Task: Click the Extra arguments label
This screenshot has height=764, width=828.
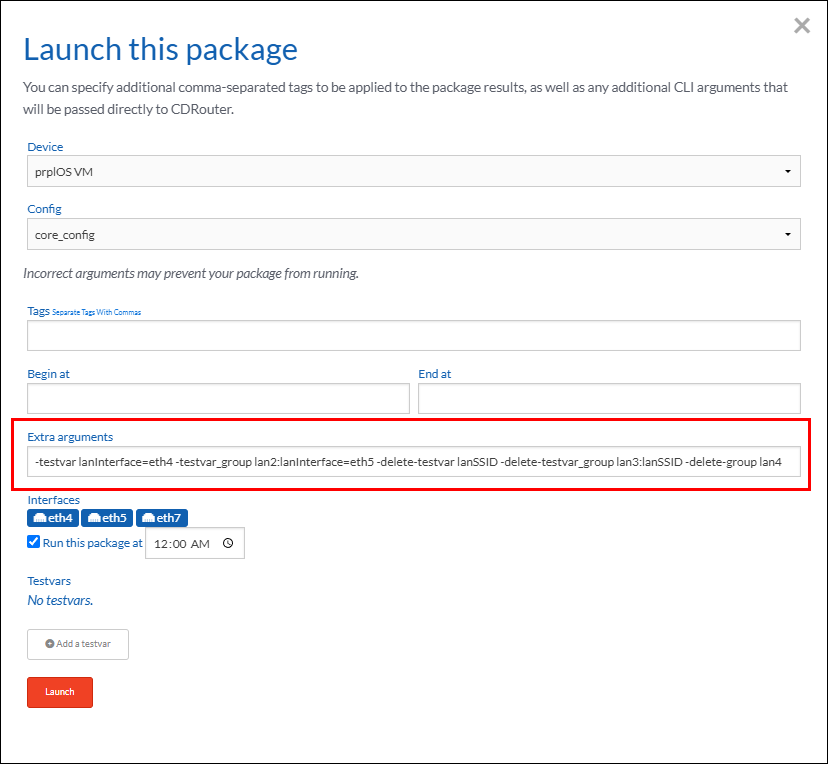Action: pos(70,437)
